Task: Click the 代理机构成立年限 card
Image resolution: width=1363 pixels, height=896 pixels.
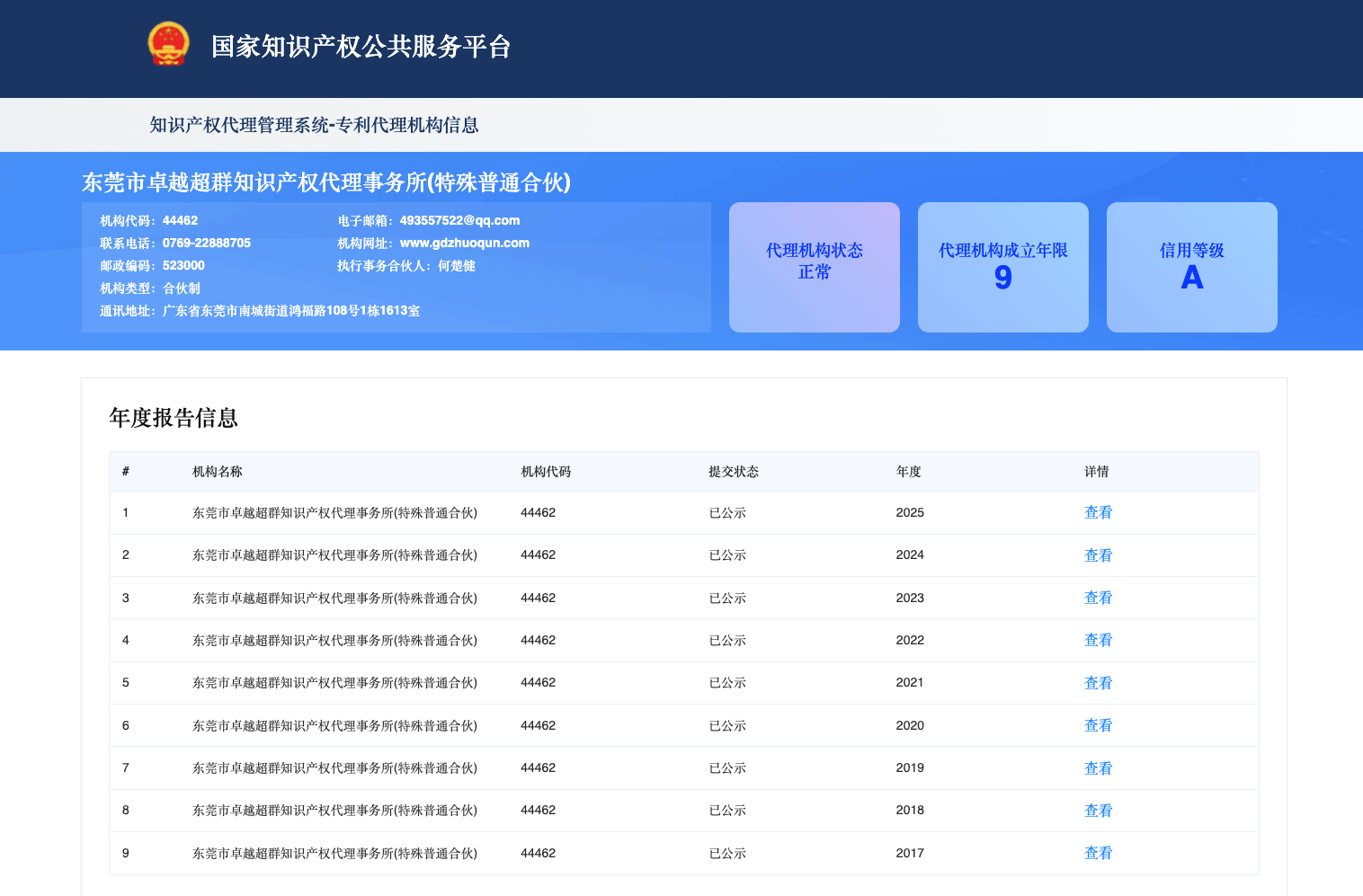Action: [x=1003, y=267]
